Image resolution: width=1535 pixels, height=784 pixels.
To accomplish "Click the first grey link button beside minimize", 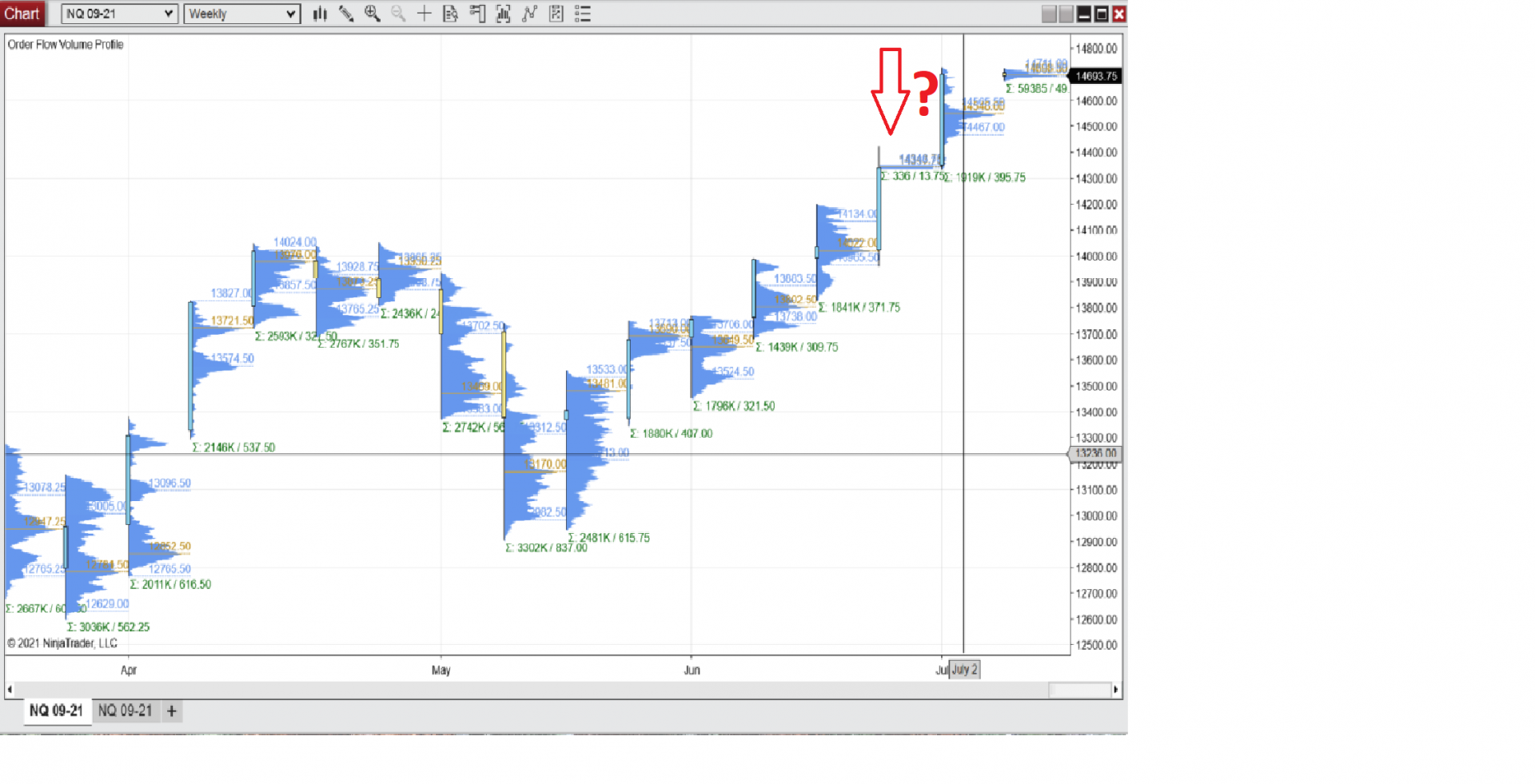I will click(x=1050, y=14).
